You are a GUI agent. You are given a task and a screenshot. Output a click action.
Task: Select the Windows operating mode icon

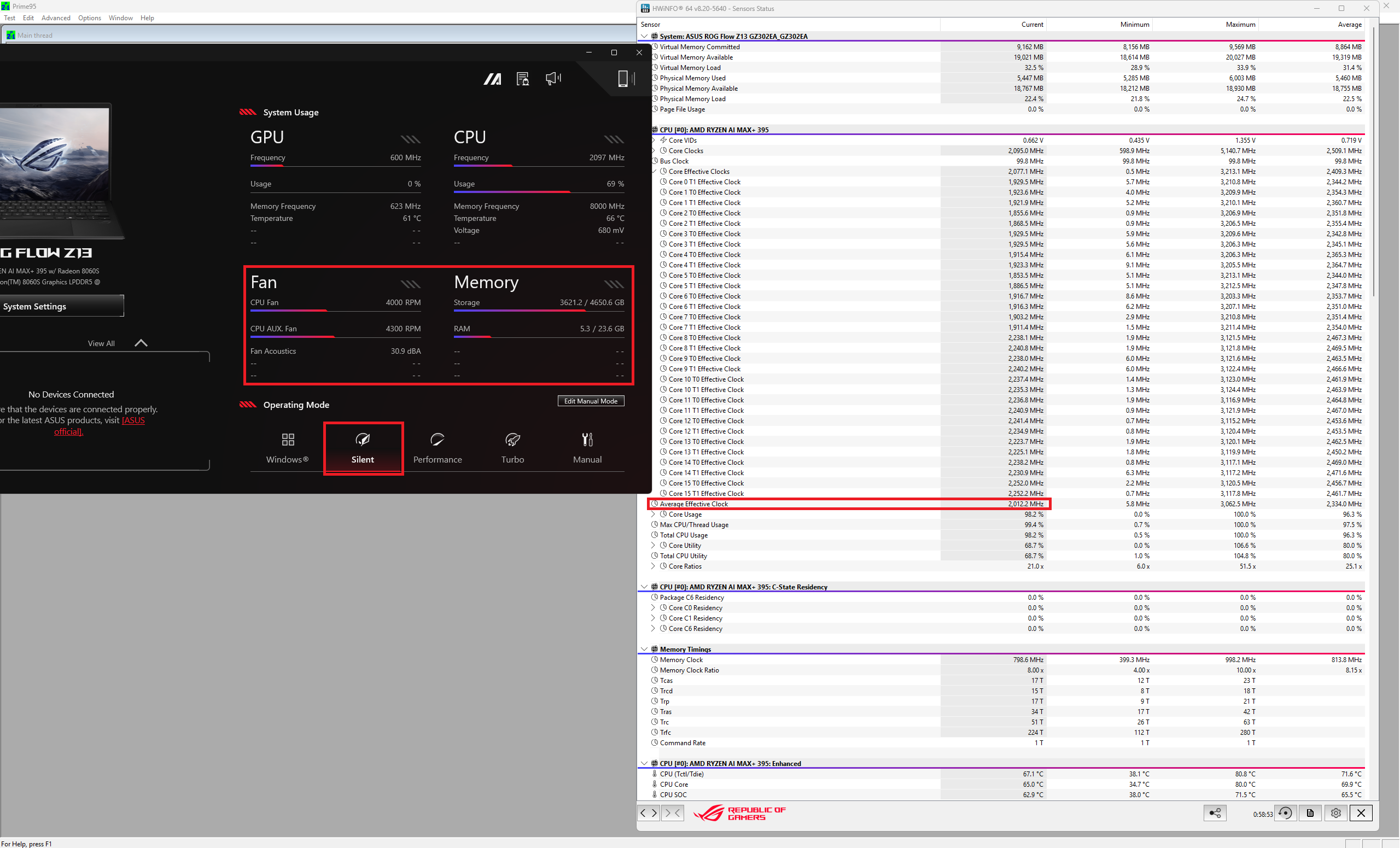288,440
